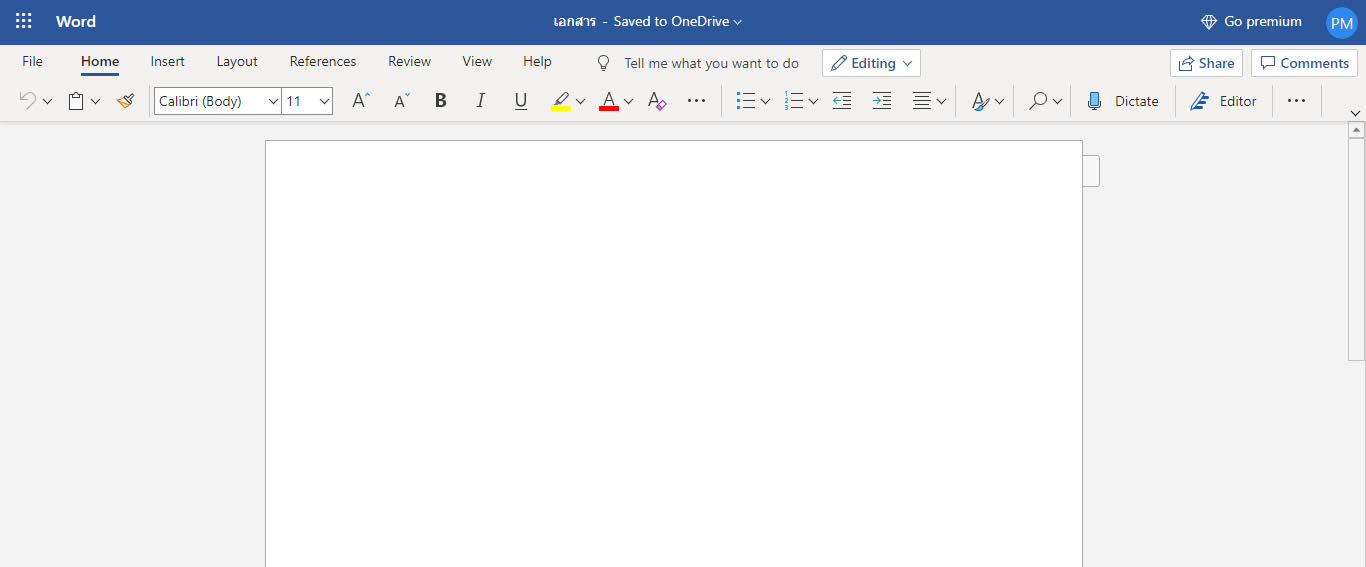The image size is (1366, 567).
Task: Open the Comments pane button
Action: tap(1304, 63)
